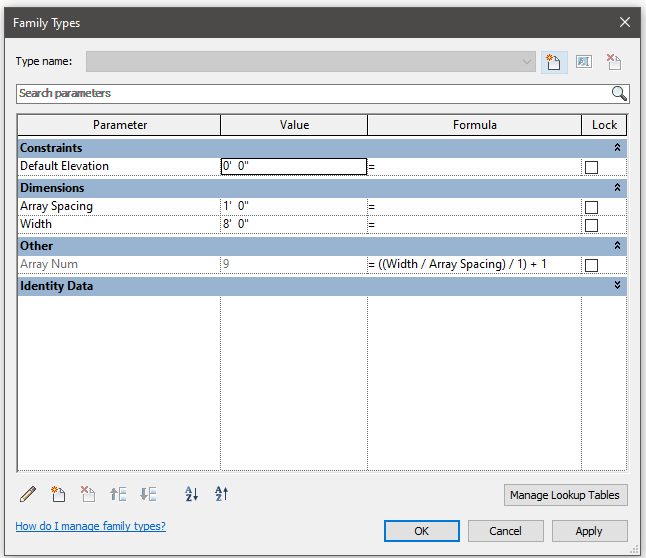Click the Array Num formula cell
The width and height of the screenshot is (646, 558).
click(474, 264)
